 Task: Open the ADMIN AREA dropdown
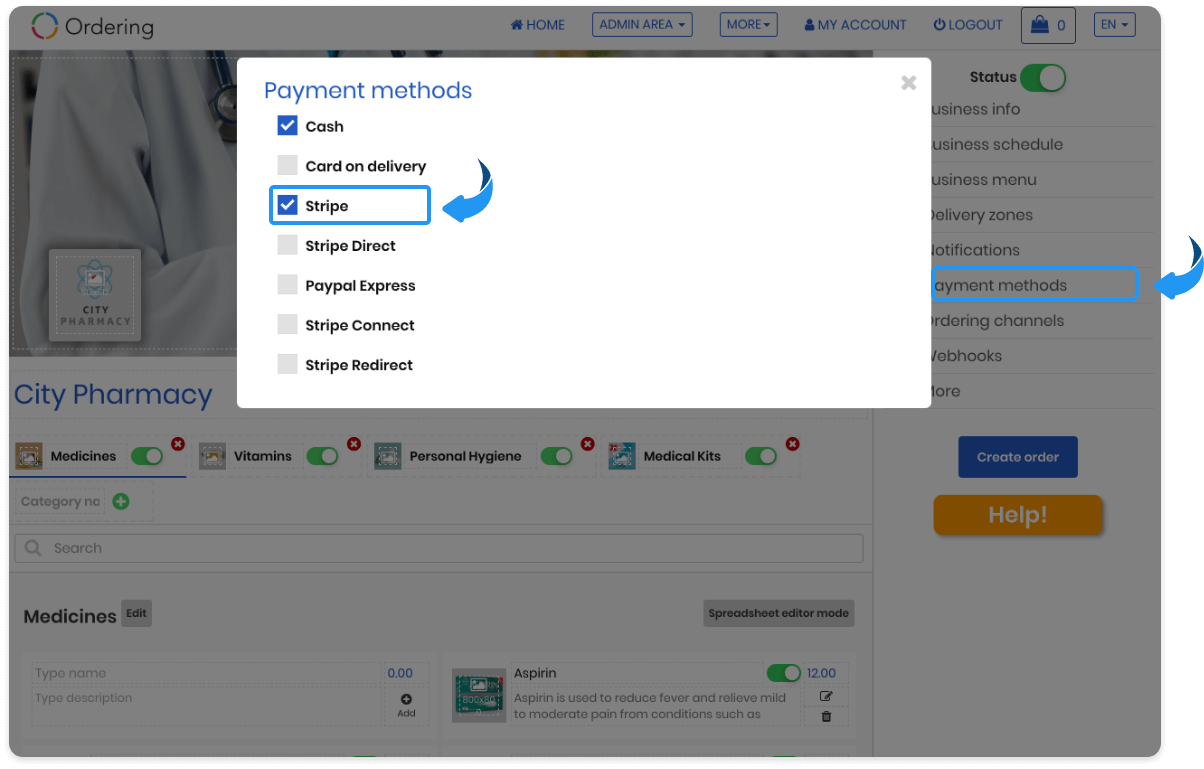642,25
